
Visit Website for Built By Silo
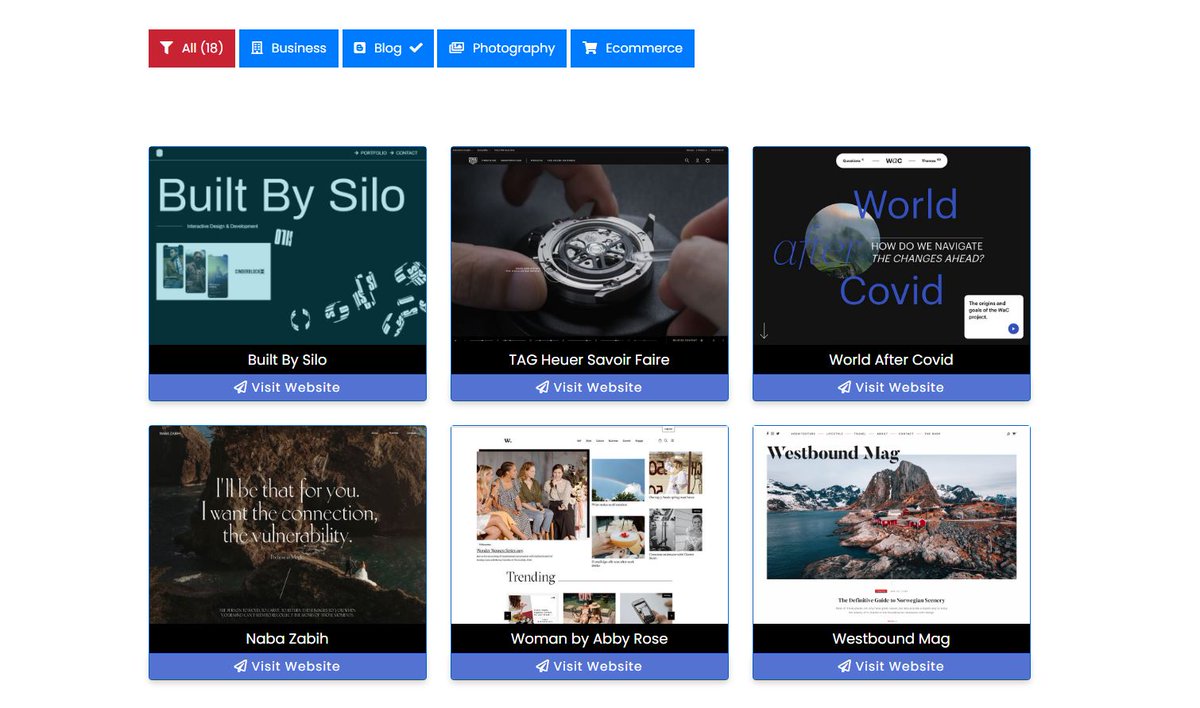pyautogui.click(x=288, y=387)
